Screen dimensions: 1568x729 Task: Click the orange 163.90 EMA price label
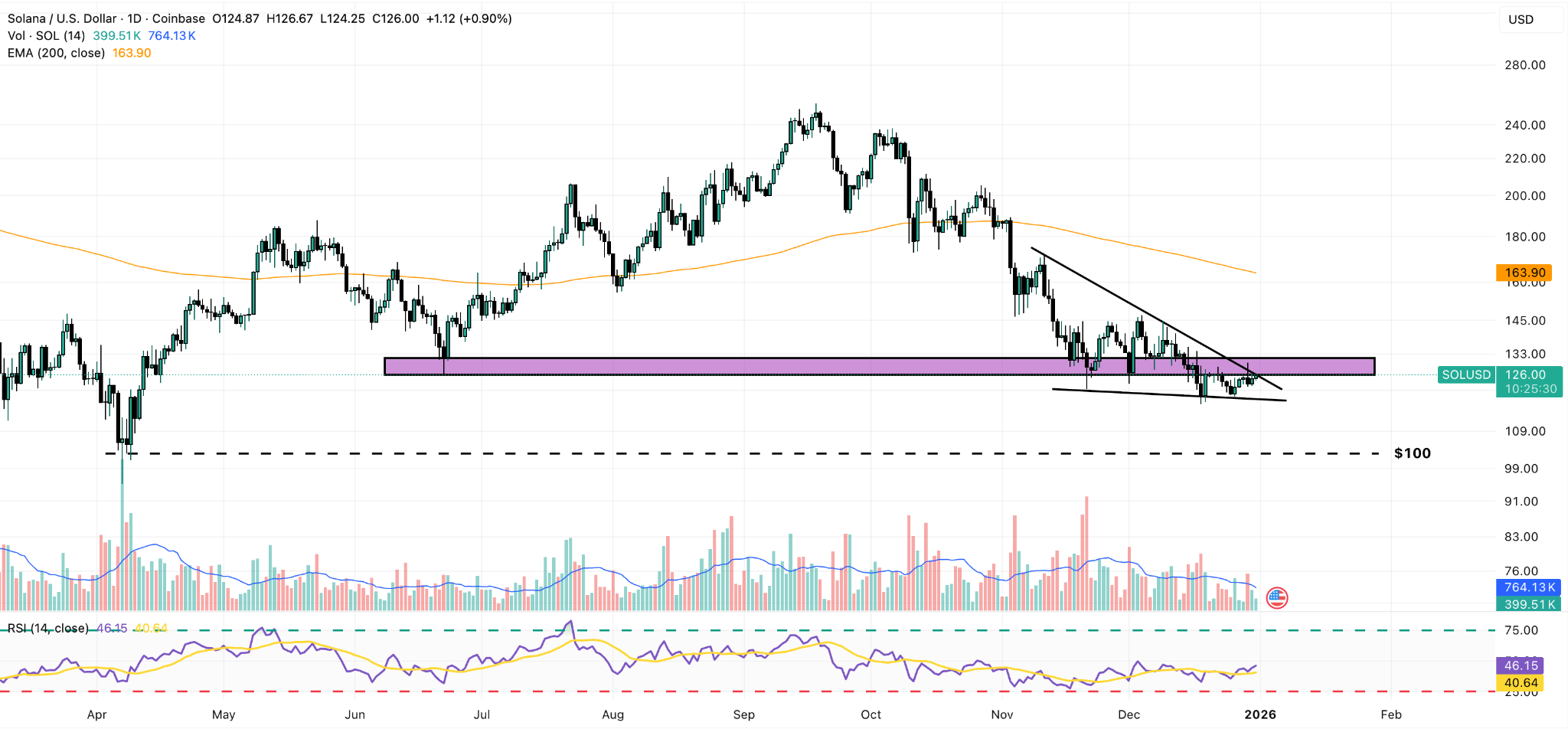pos(1524,273)
